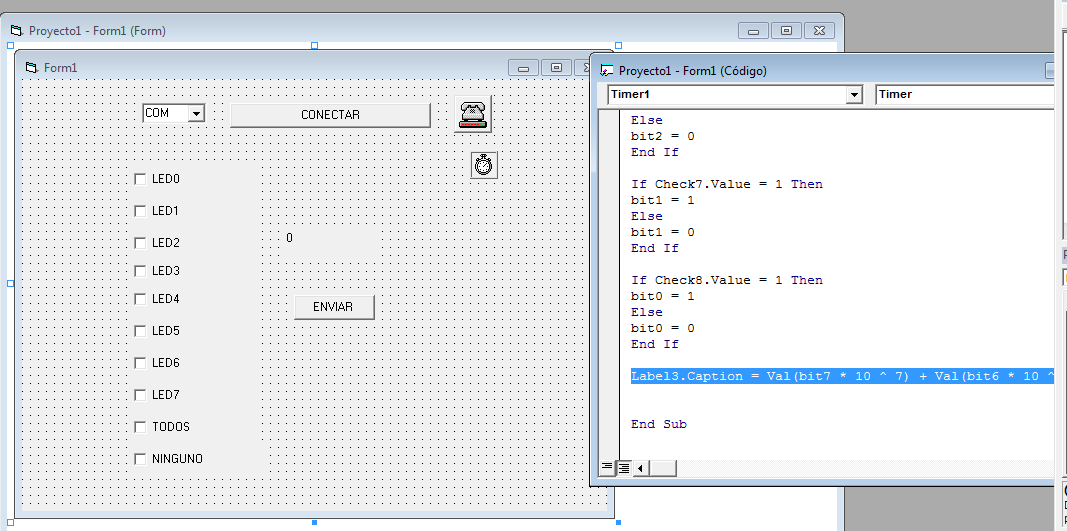
Task: Click the COM combo box text field
Action: [x=165, y=114]
